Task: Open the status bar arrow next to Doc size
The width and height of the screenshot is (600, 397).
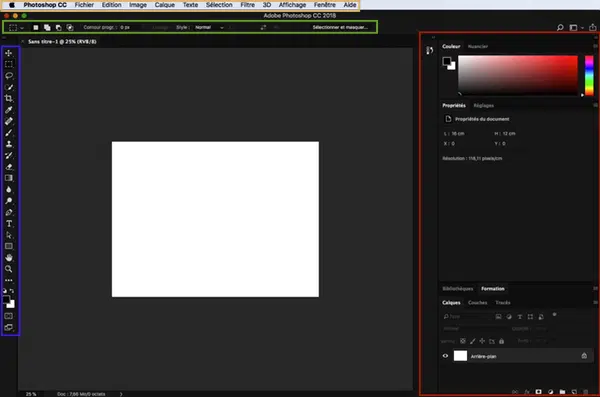Action: tap(121, 394)
